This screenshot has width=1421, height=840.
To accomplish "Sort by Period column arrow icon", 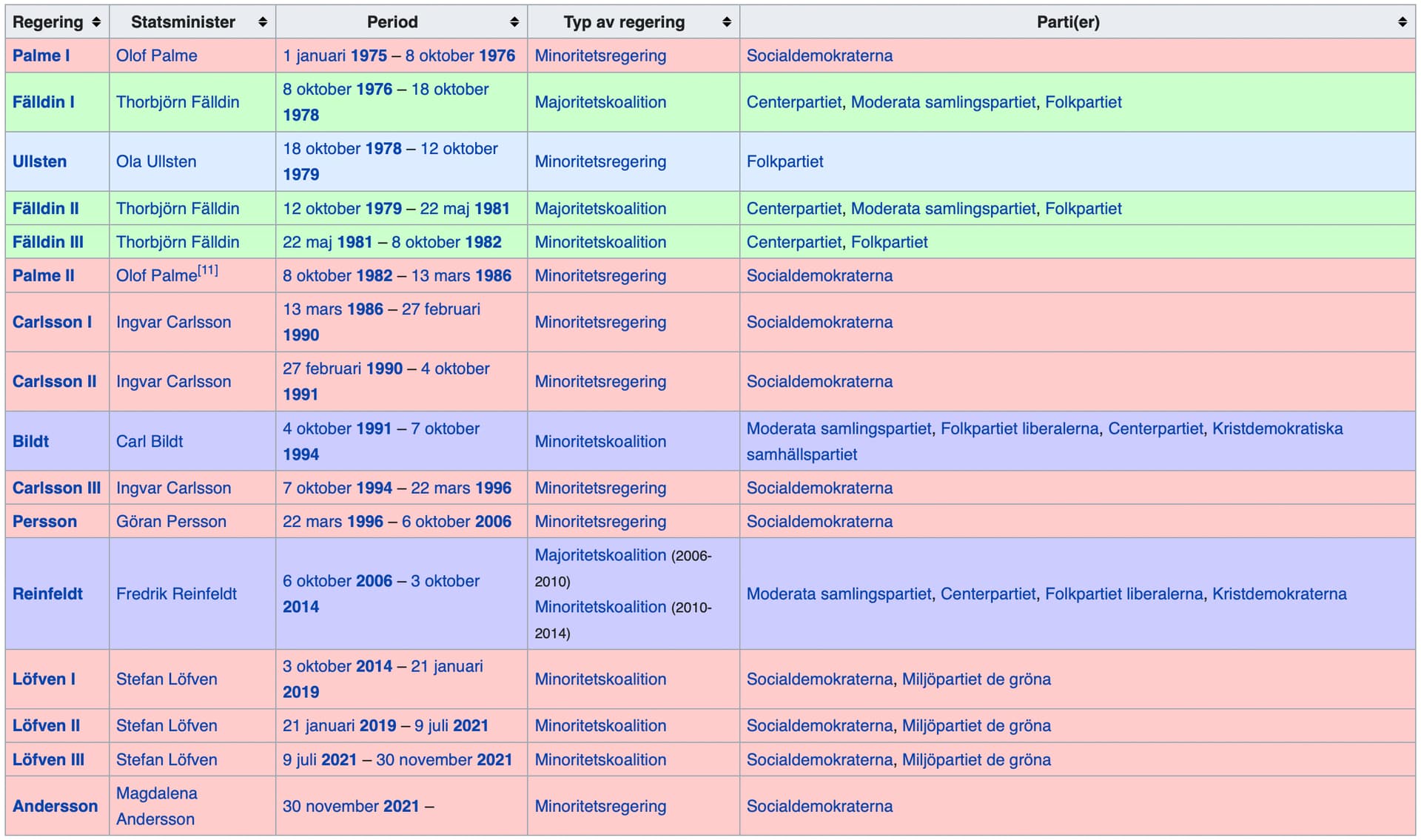I will 514,22.
